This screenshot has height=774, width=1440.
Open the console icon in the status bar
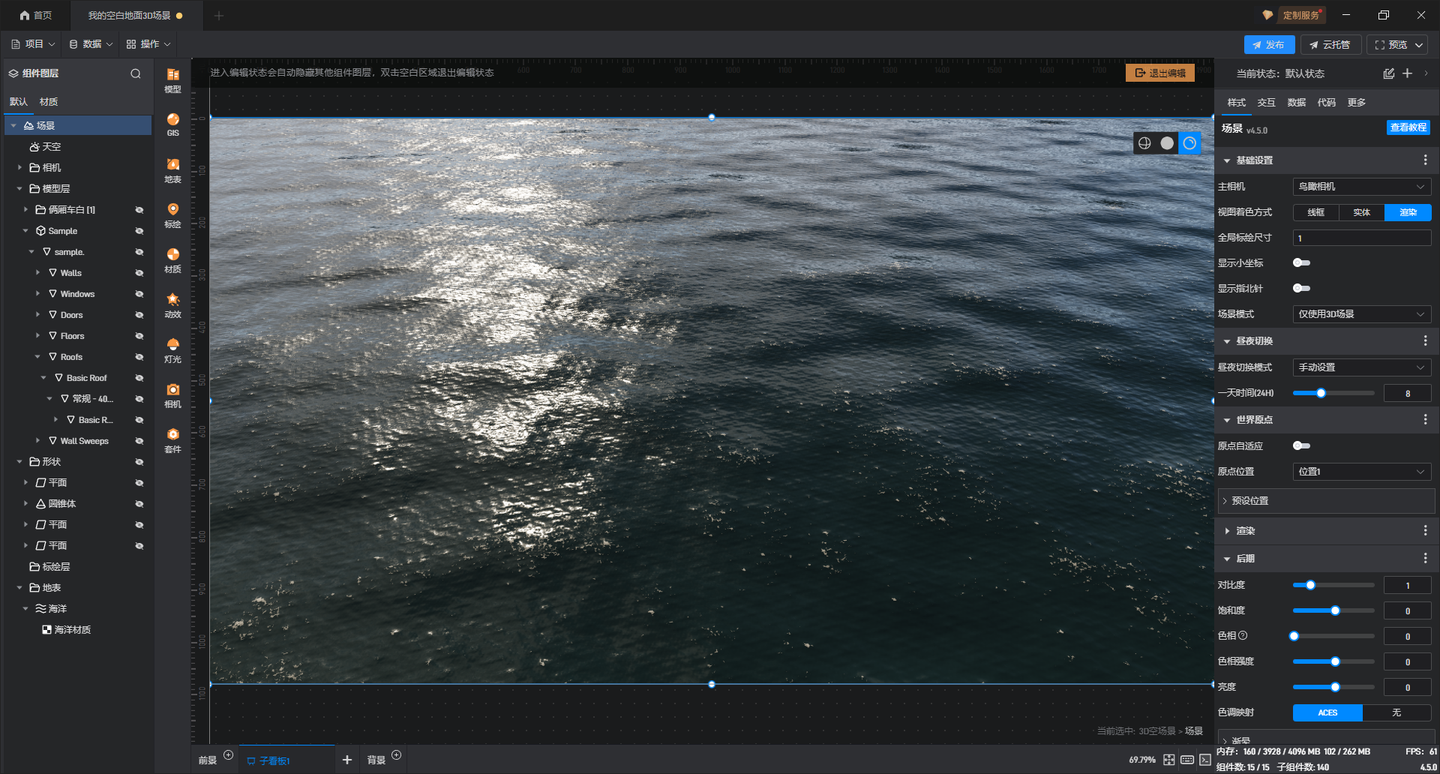click(x=1204, y=760)
